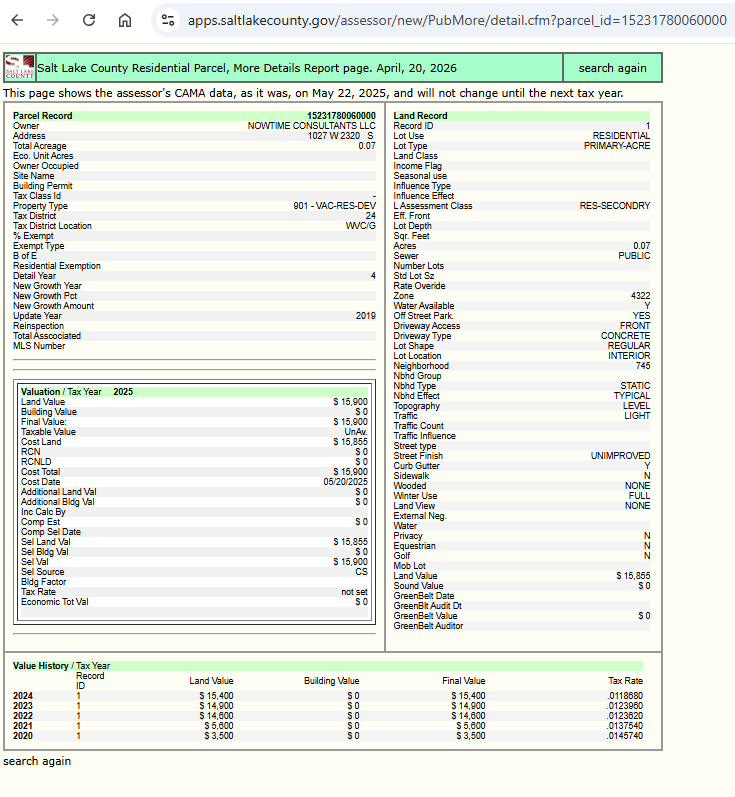Select the Land Record section header
Viewport: 735px width, 797px height.
click(x=420, y=116)
